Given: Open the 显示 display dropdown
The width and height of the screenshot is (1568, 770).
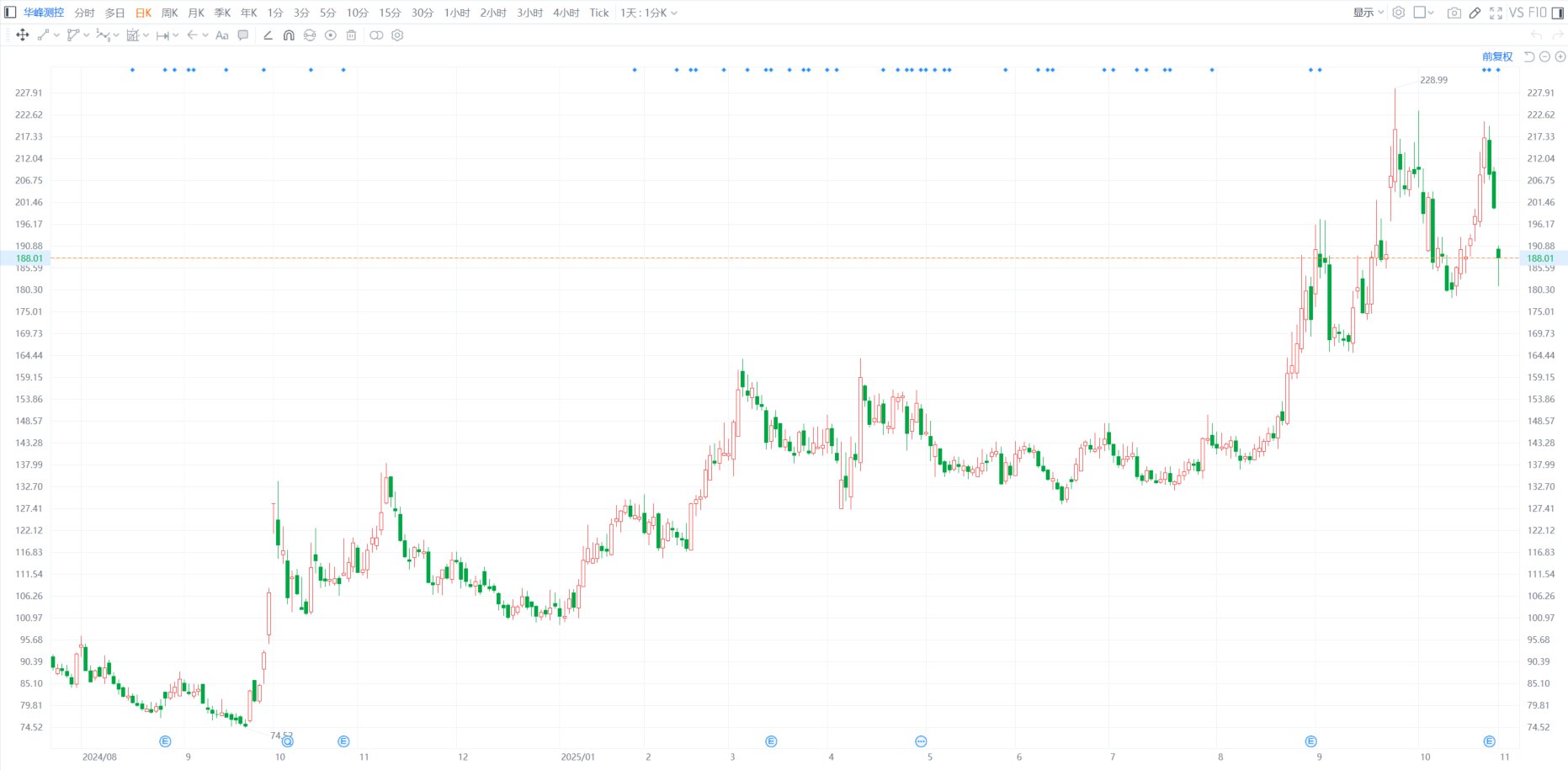Looking at the screenshot, I should coord(1369,13).
